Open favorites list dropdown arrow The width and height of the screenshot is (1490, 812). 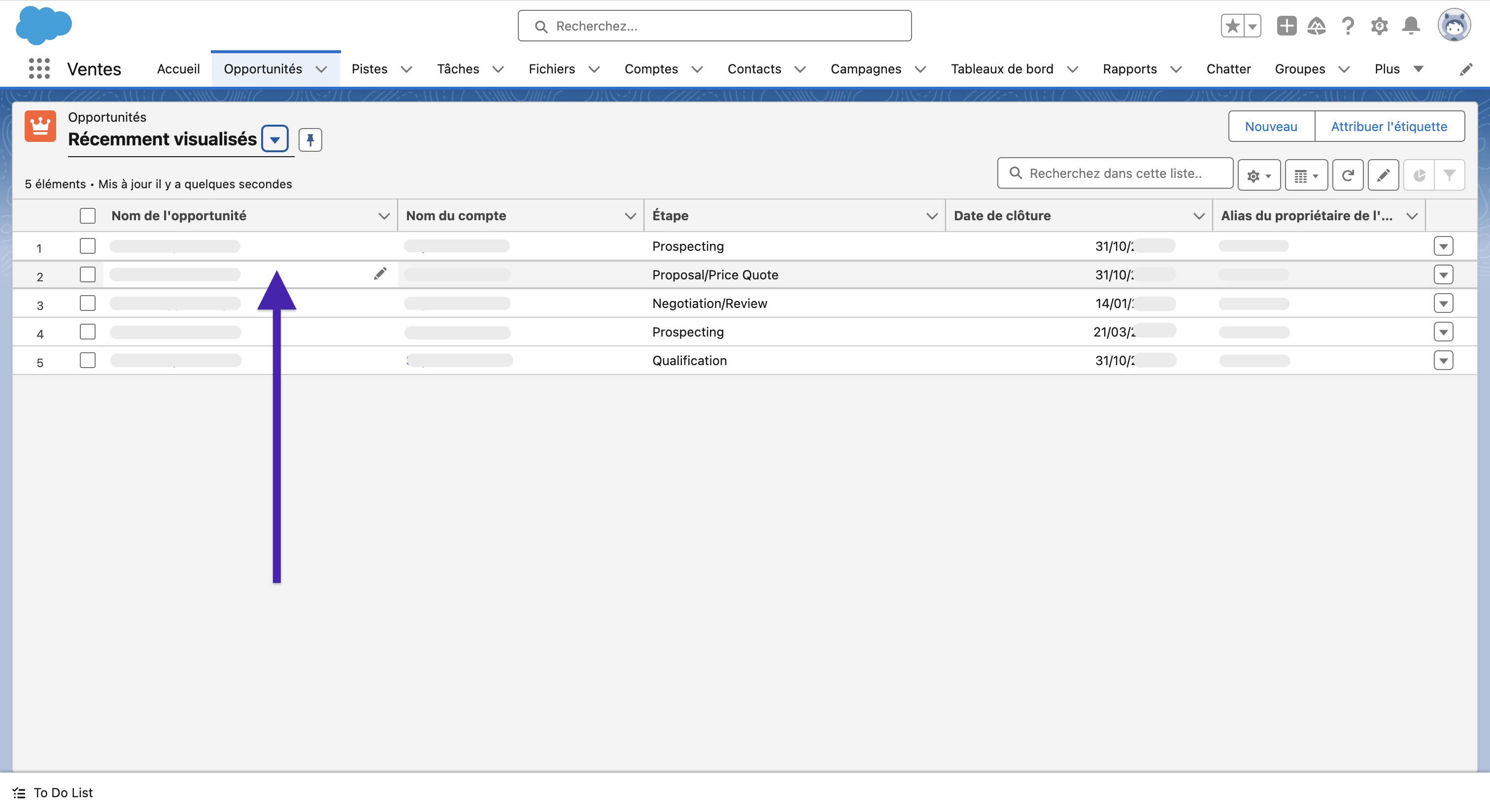[x=1253, y=26]
